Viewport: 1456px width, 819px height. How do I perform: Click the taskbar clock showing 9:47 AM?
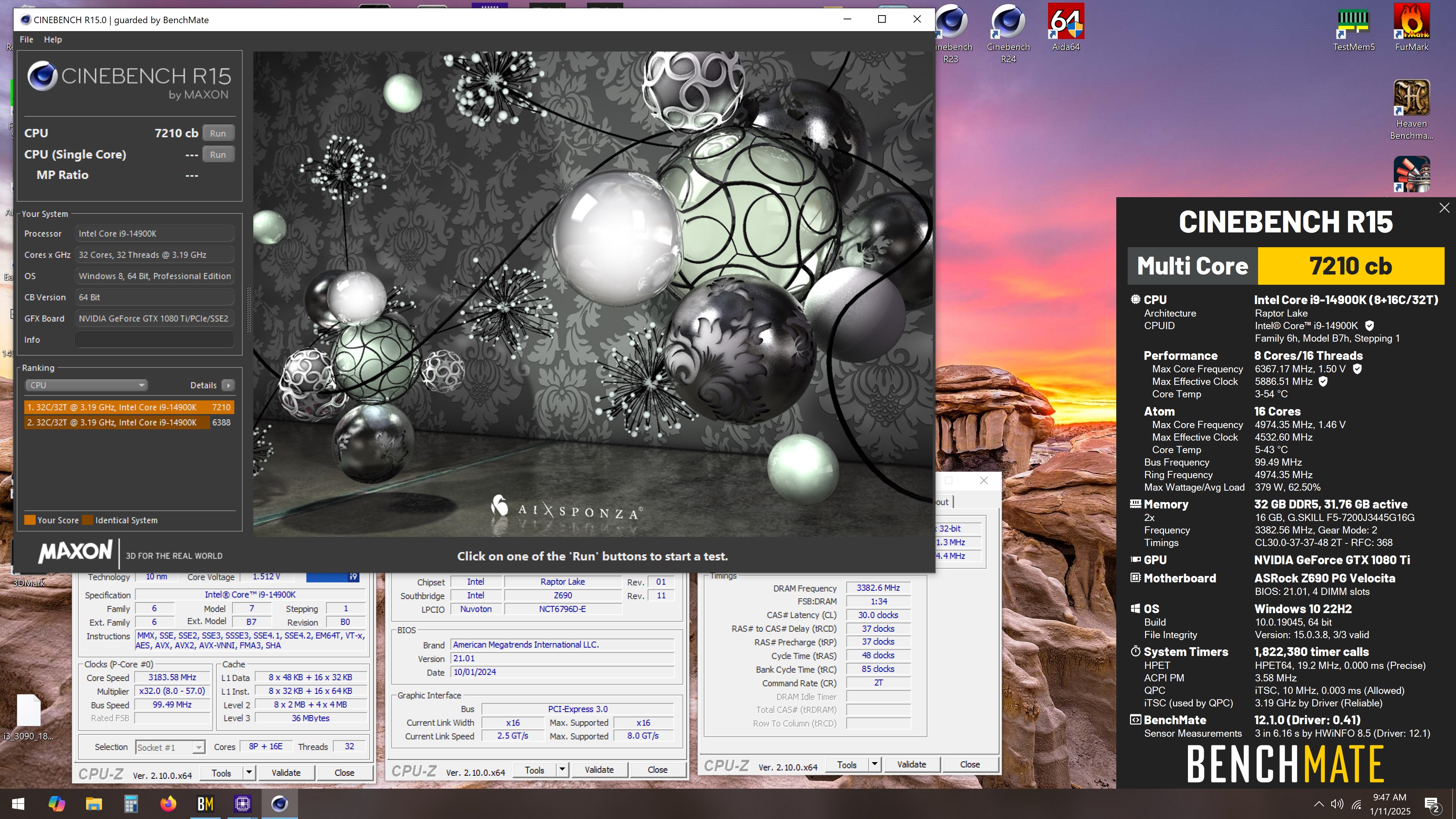[1390, 804]
